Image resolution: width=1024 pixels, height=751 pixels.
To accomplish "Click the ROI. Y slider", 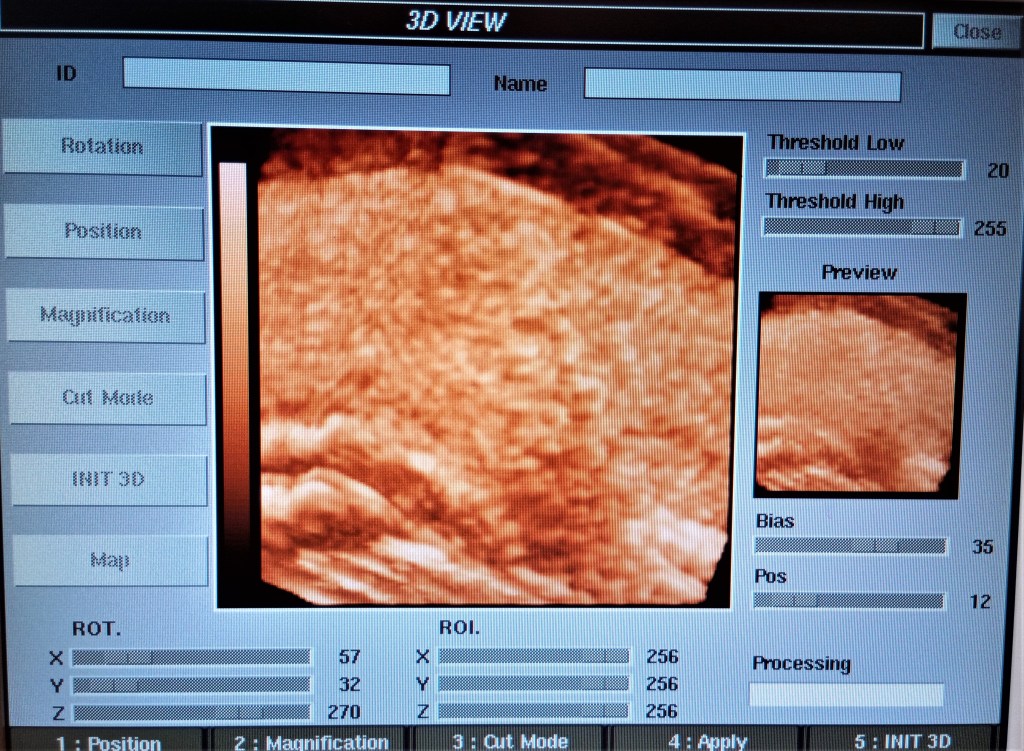I will [x=534, y=684].
